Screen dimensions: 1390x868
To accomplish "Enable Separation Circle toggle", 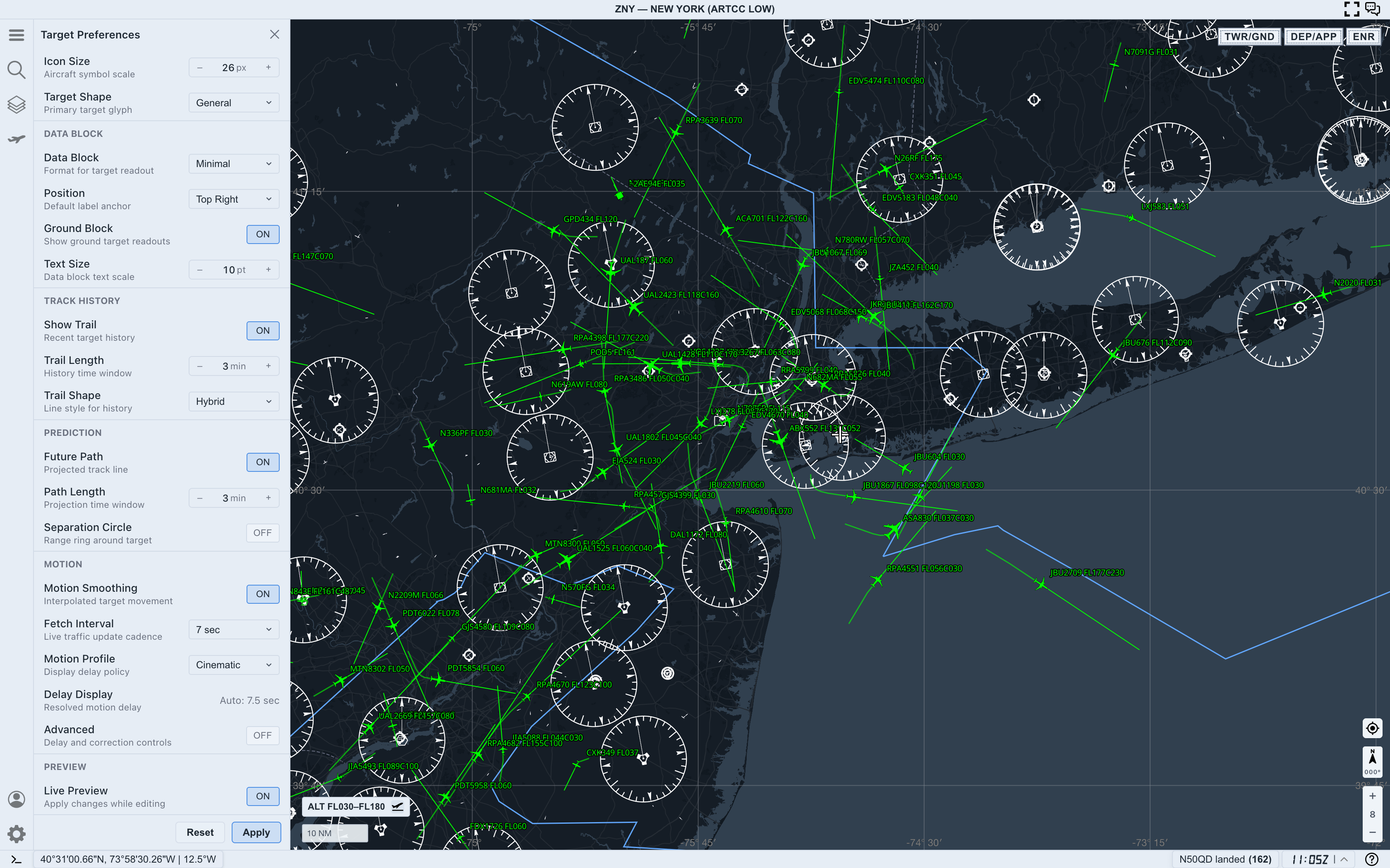I will 263,533.
